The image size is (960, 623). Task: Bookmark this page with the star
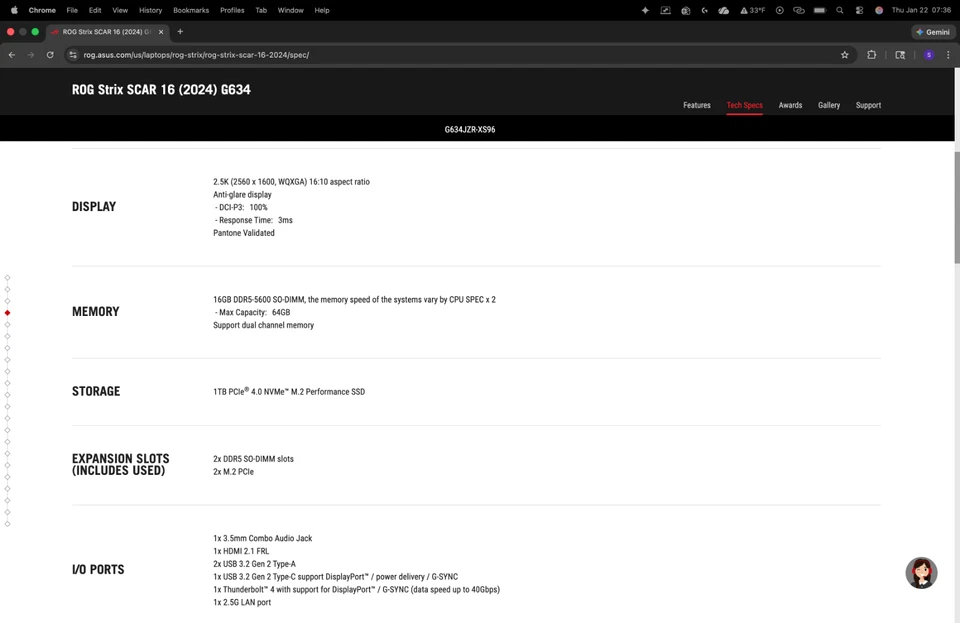pos(845,55)
